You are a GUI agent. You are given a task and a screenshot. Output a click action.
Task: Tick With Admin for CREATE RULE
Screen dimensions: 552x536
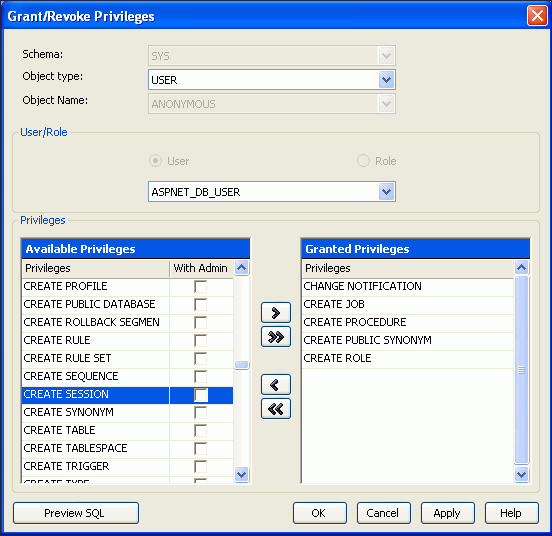pyautogui.click(x=200, y=340)
